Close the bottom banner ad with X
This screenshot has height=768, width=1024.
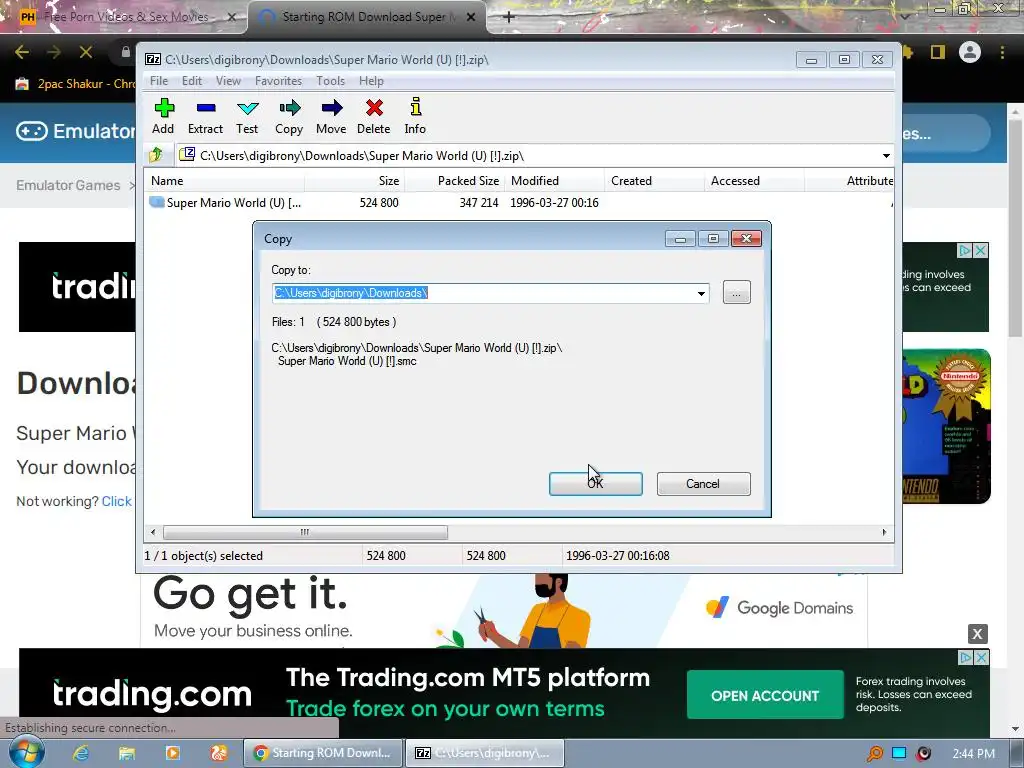978,633
